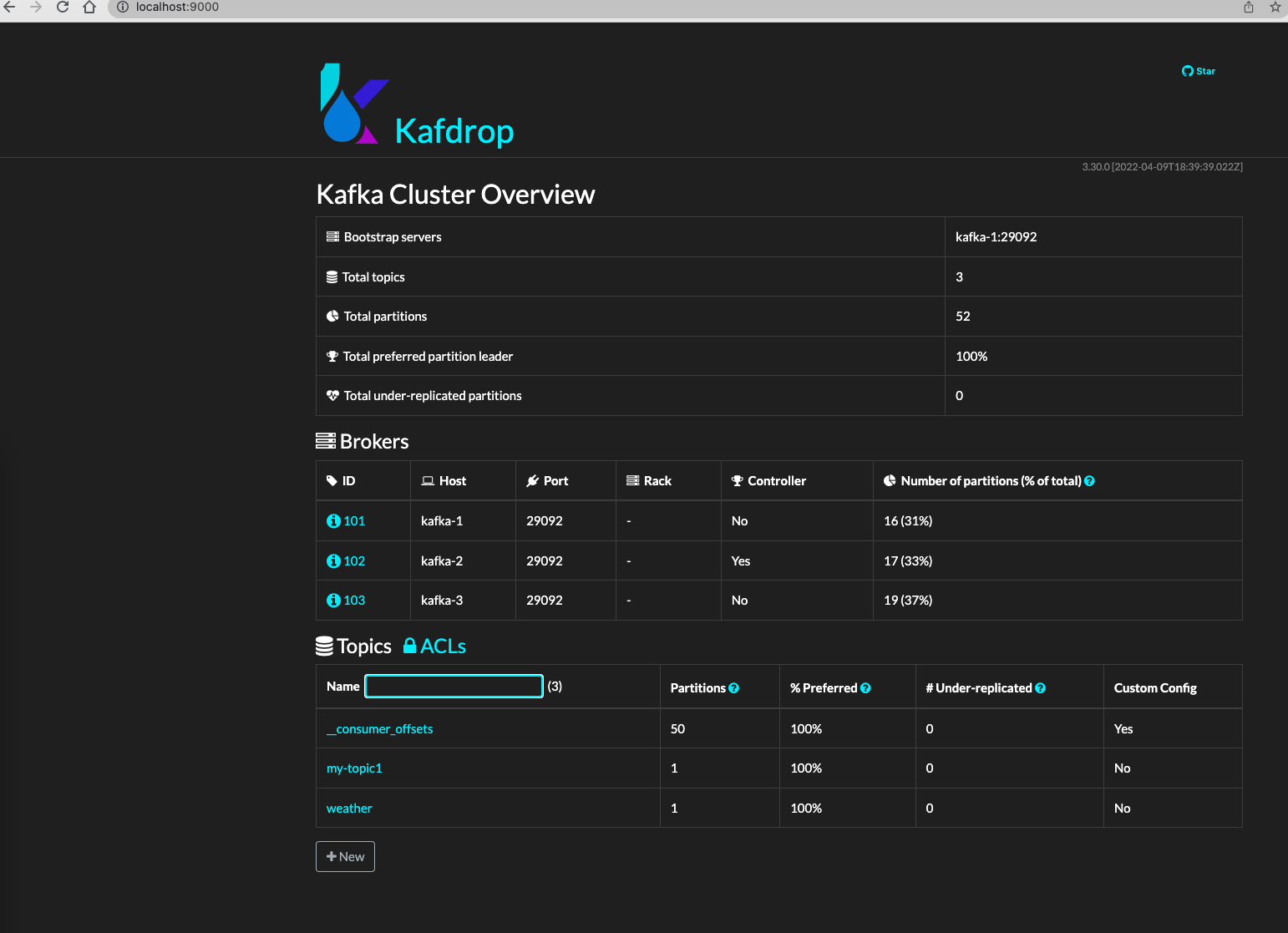1288x933 pixels.
Task: Click trophy icon in Controller header
Action: [737, 481]
